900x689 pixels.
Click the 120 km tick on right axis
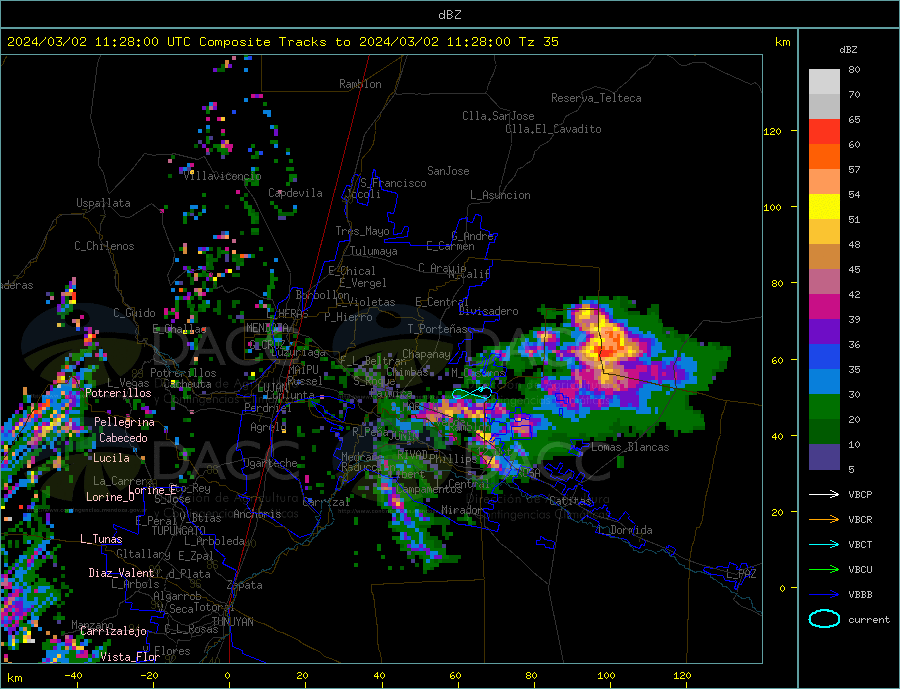[773, 131]
